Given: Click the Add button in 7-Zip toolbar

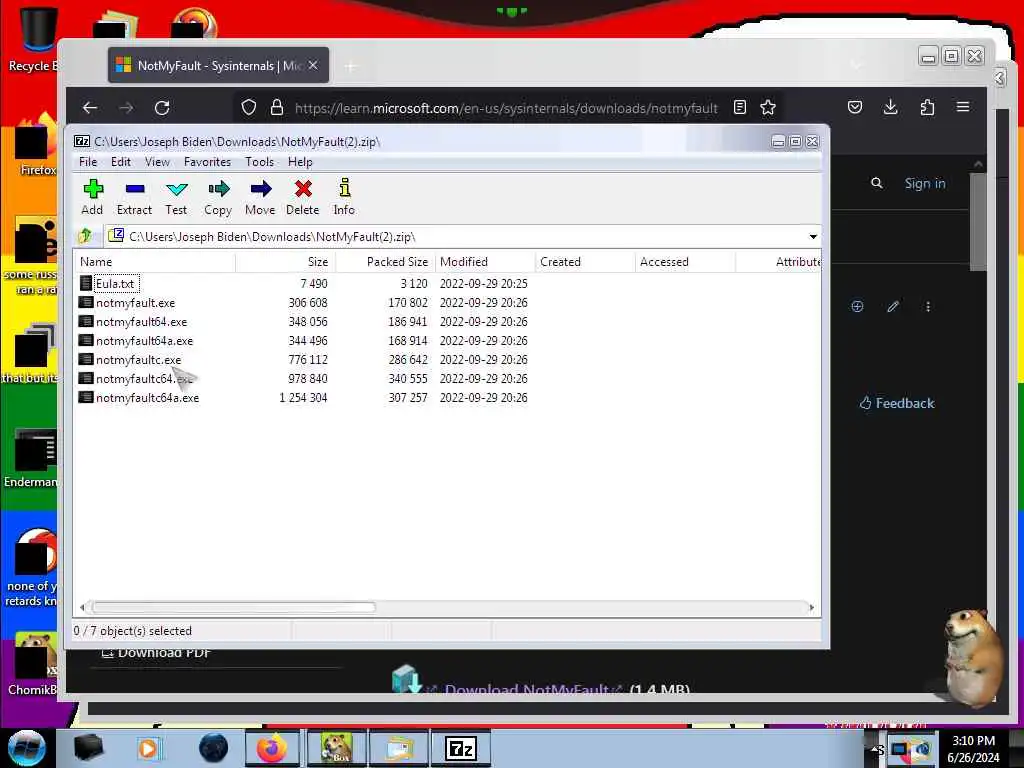Looking at the screenshot, I should pos(92,197).
